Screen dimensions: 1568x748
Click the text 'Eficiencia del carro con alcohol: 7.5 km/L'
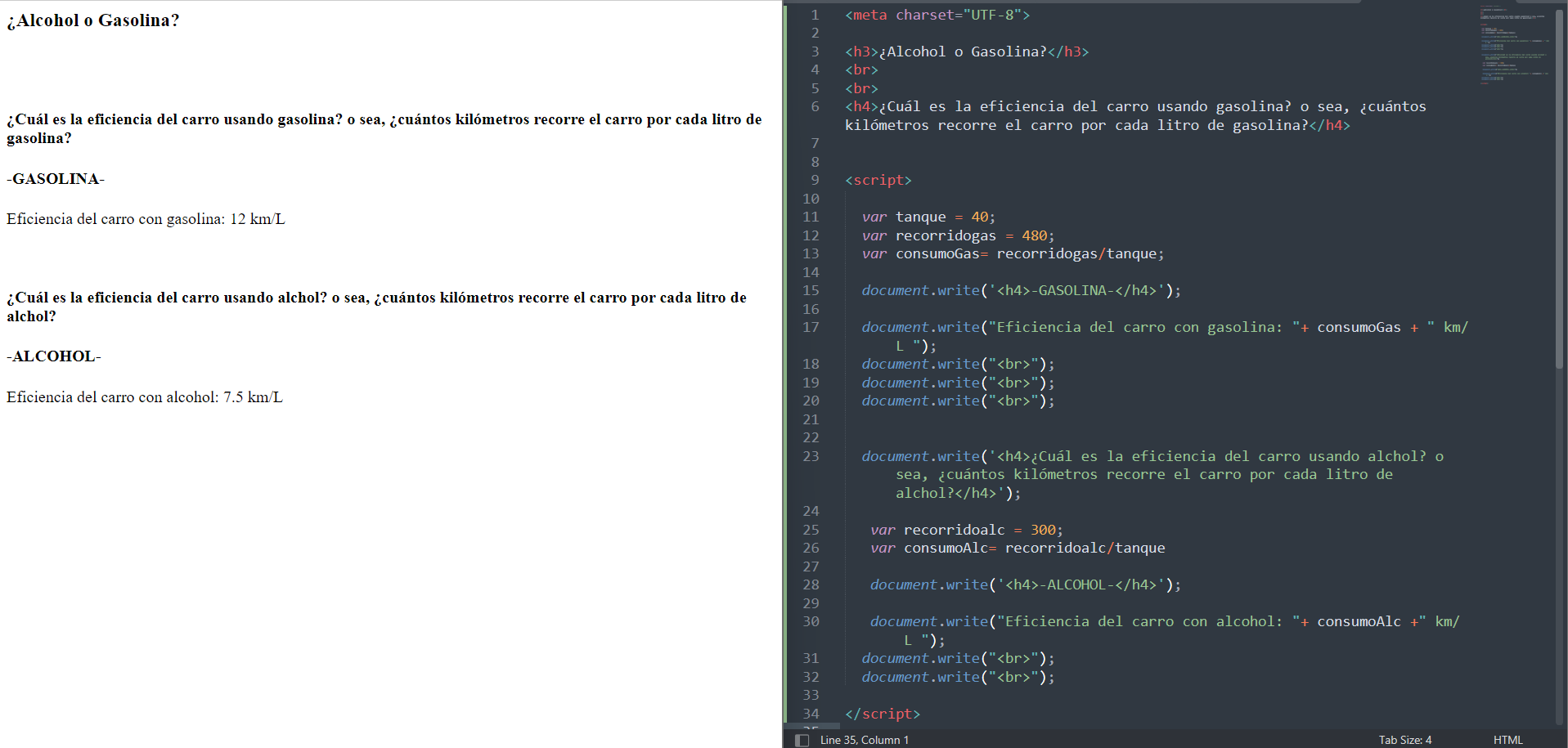[145, 397]
